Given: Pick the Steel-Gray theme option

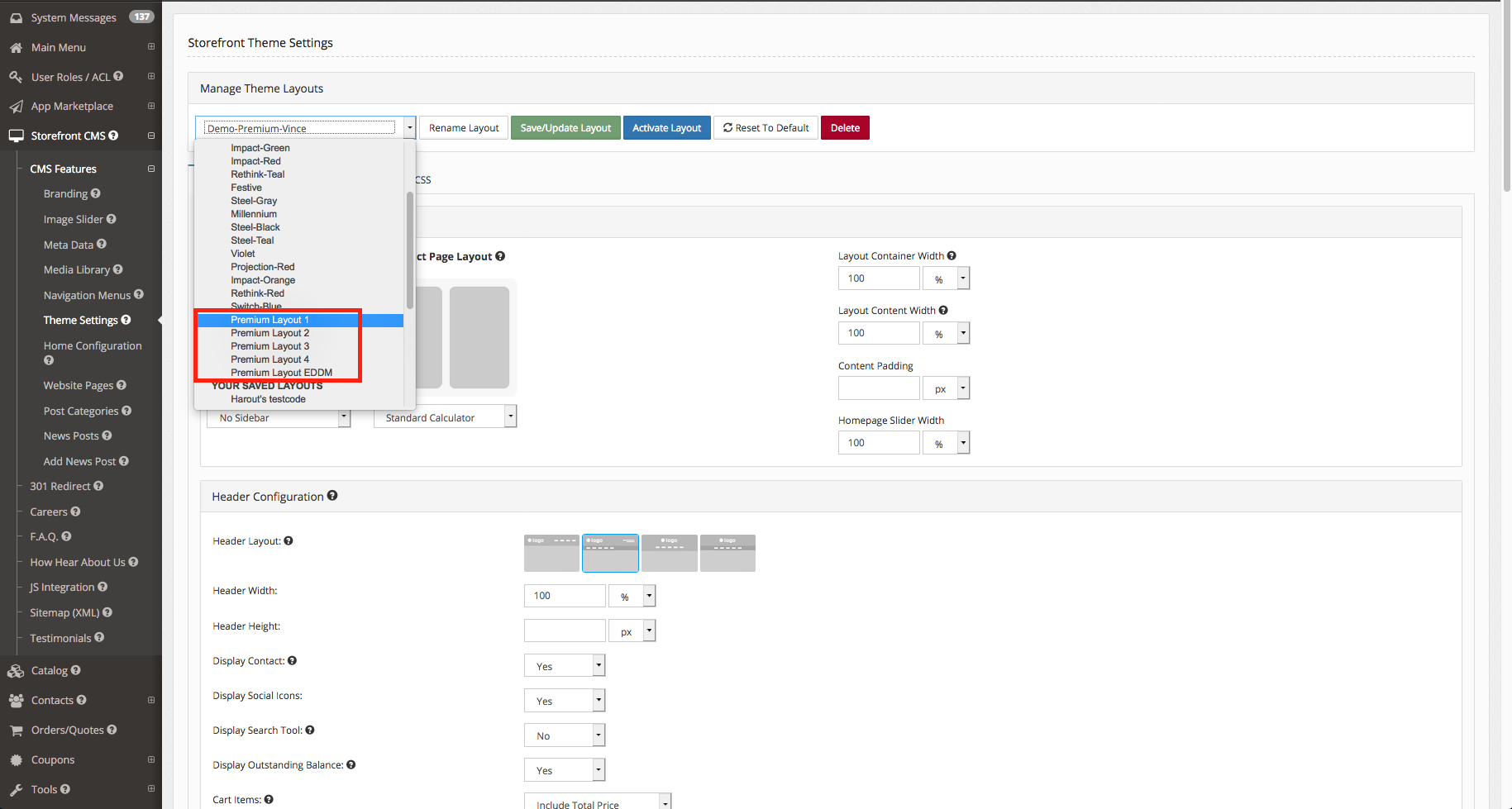Looking at the screenshot, I should click(254, 201).
